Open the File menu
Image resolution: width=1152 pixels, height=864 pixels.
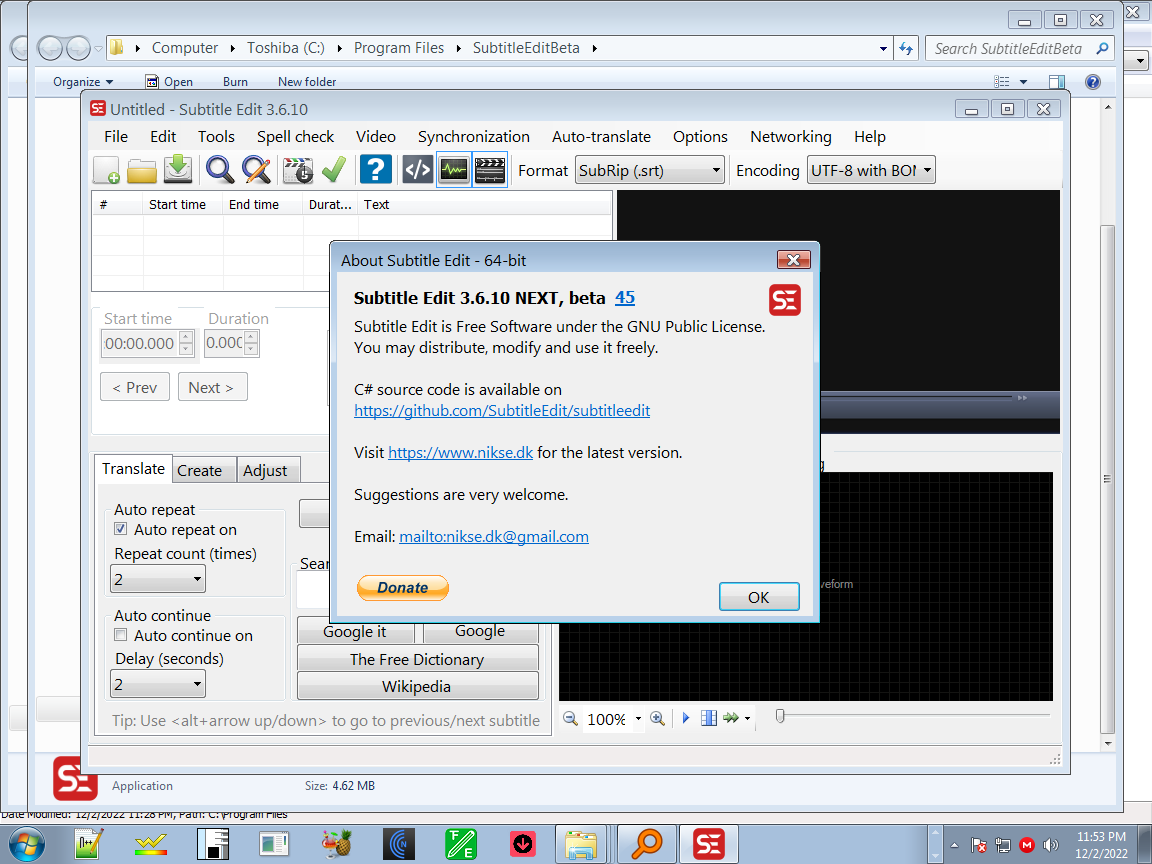116,137
